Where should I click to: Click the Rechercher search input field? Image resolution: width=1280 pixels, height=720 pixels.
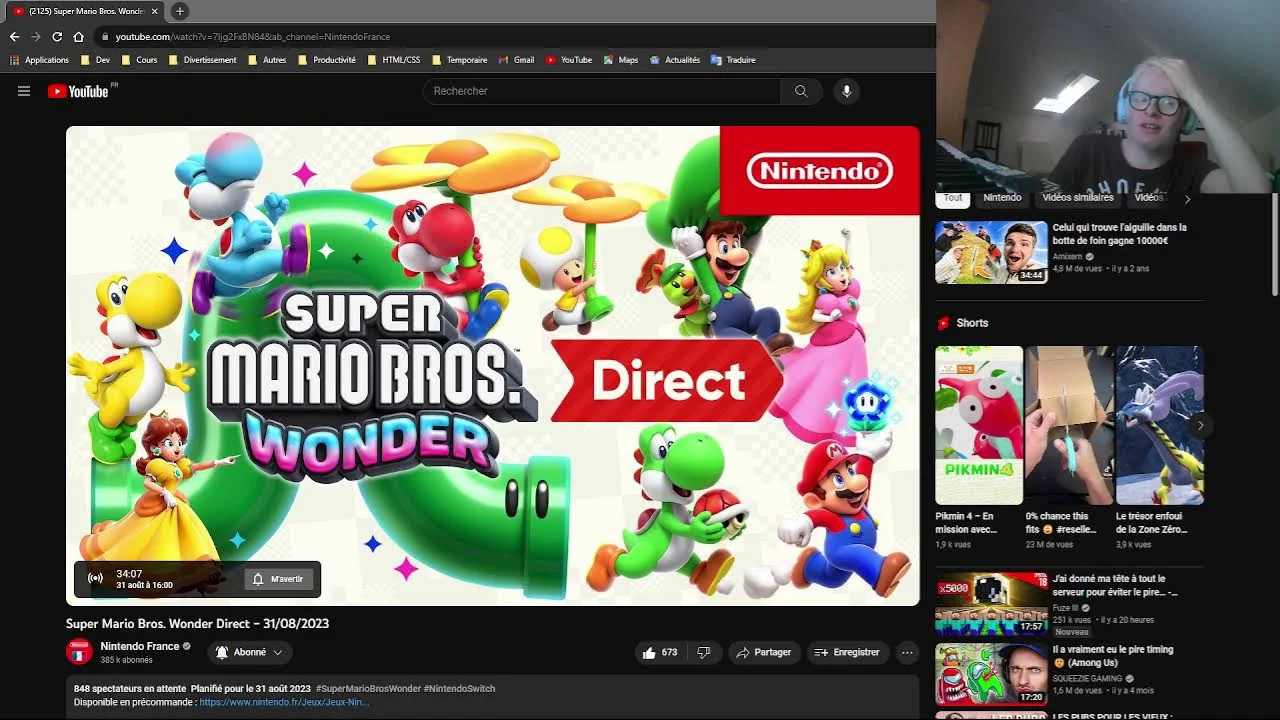point(600,91)
